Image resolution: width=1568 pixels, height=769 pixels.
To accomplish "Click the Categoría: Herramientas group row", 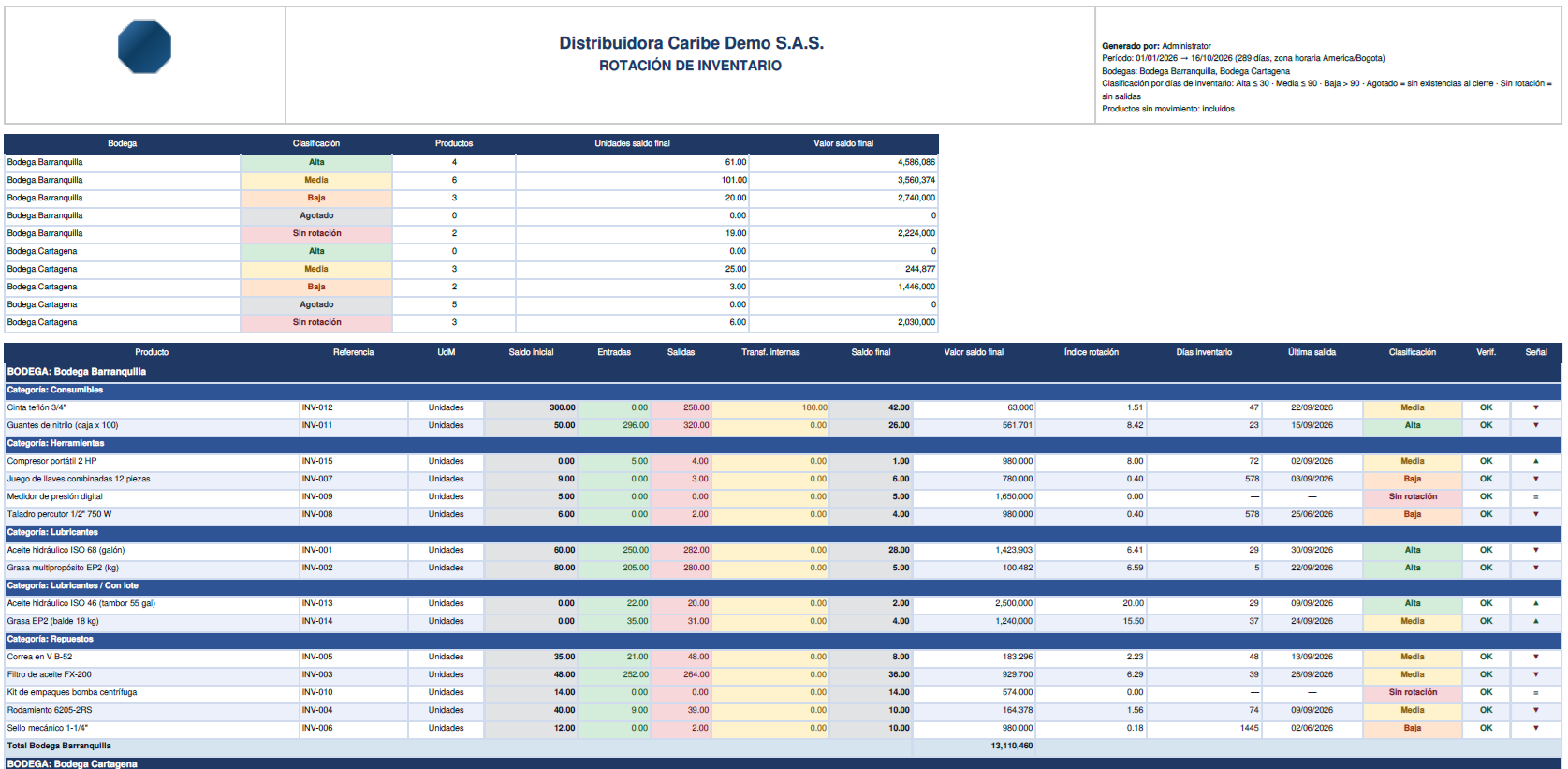I will pos(783,443).
